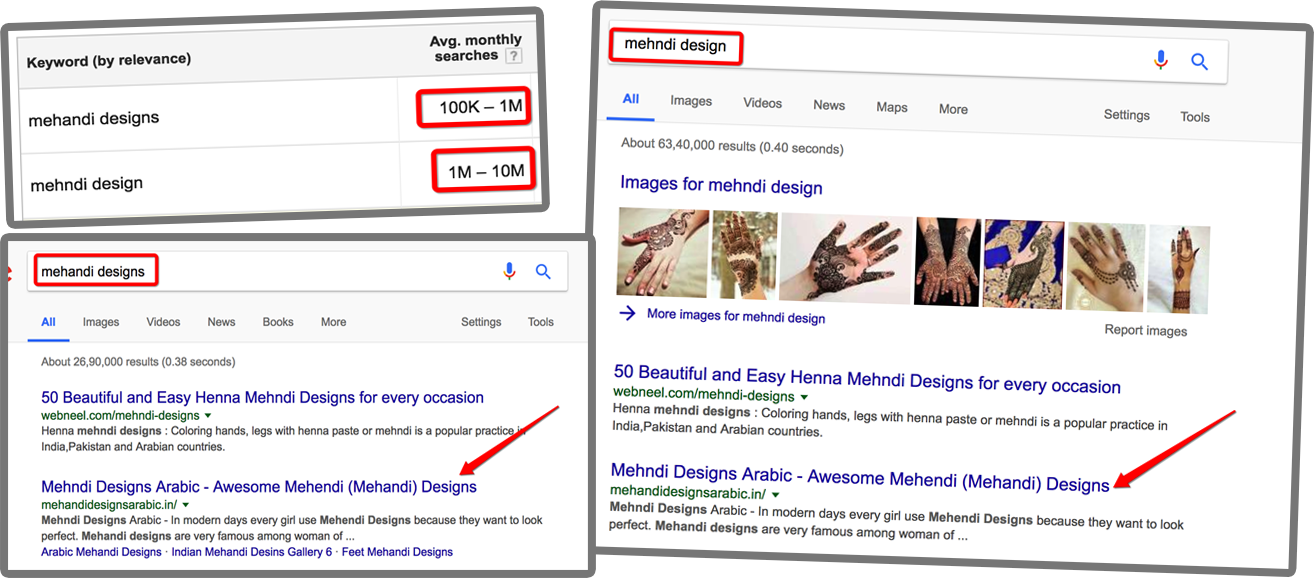Screen dimensions: 1314x578
Task: Open Tools in the mehndi design results
Action: pyautogui.click(x=1195, y=117)
